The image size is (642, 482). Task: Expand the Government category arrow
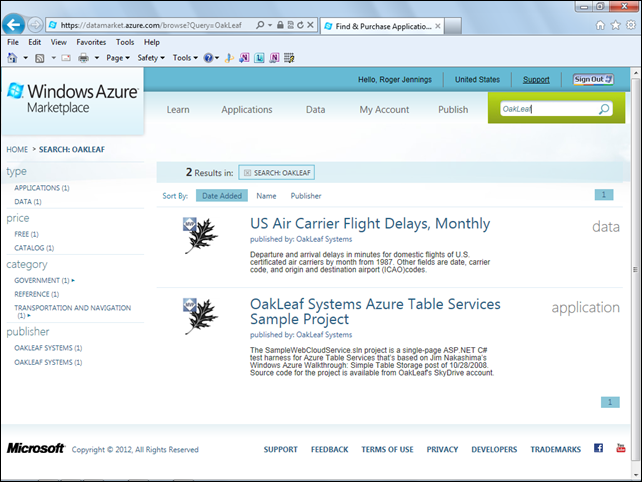(73, 281)
